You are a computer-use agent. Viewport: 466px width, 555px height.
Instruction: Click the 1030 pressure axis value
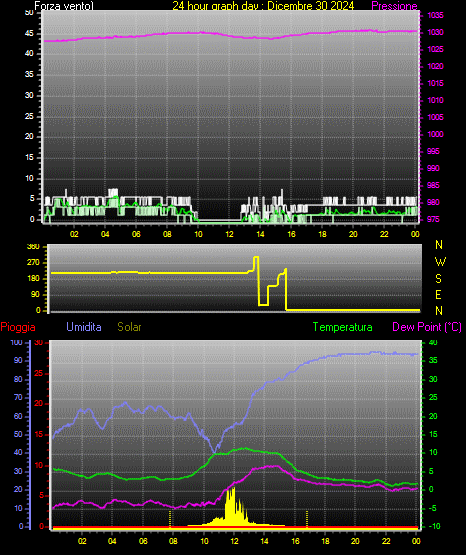coord(435,32)
